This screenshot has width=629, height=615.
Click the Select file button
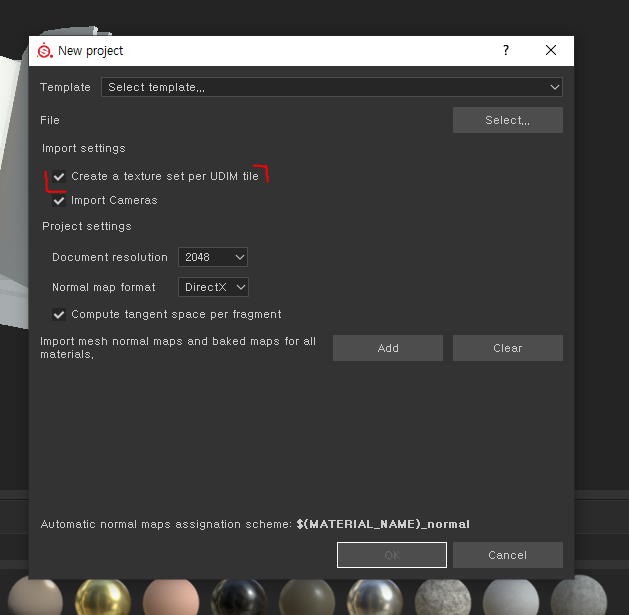507,120
